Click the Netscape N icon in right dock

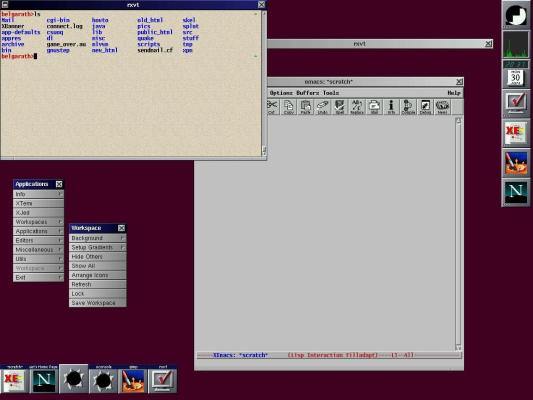516,192
